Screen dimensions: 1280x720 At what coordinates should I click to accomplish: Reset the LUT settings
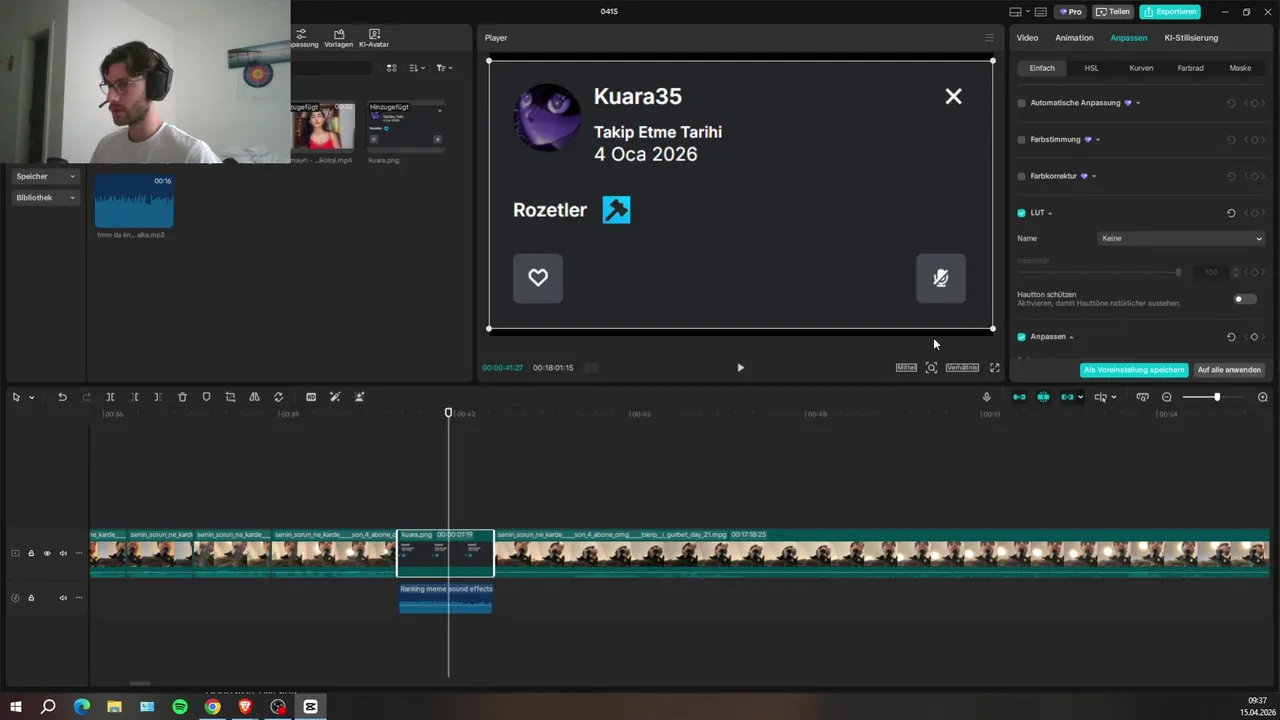click(1231, 213)
